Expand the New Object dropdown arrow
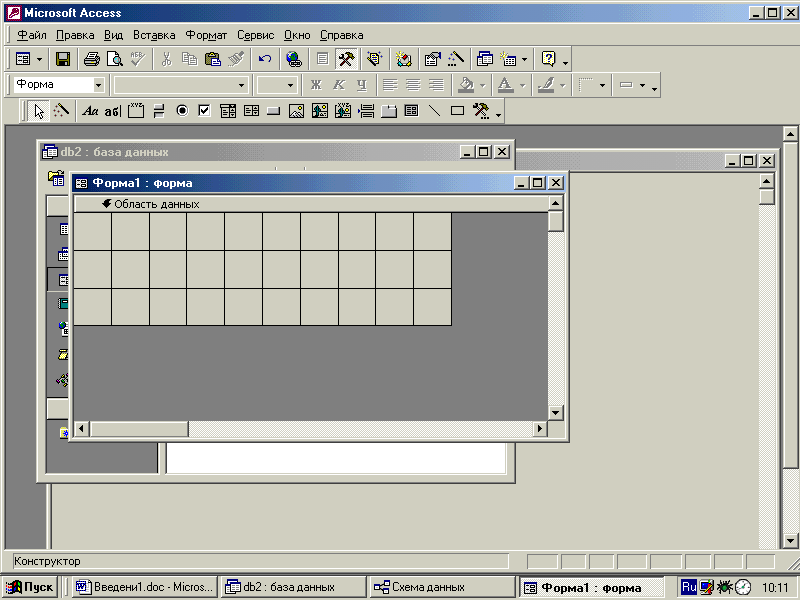The width and height of the screenshot is (800, 600). (x=524, y=59)
